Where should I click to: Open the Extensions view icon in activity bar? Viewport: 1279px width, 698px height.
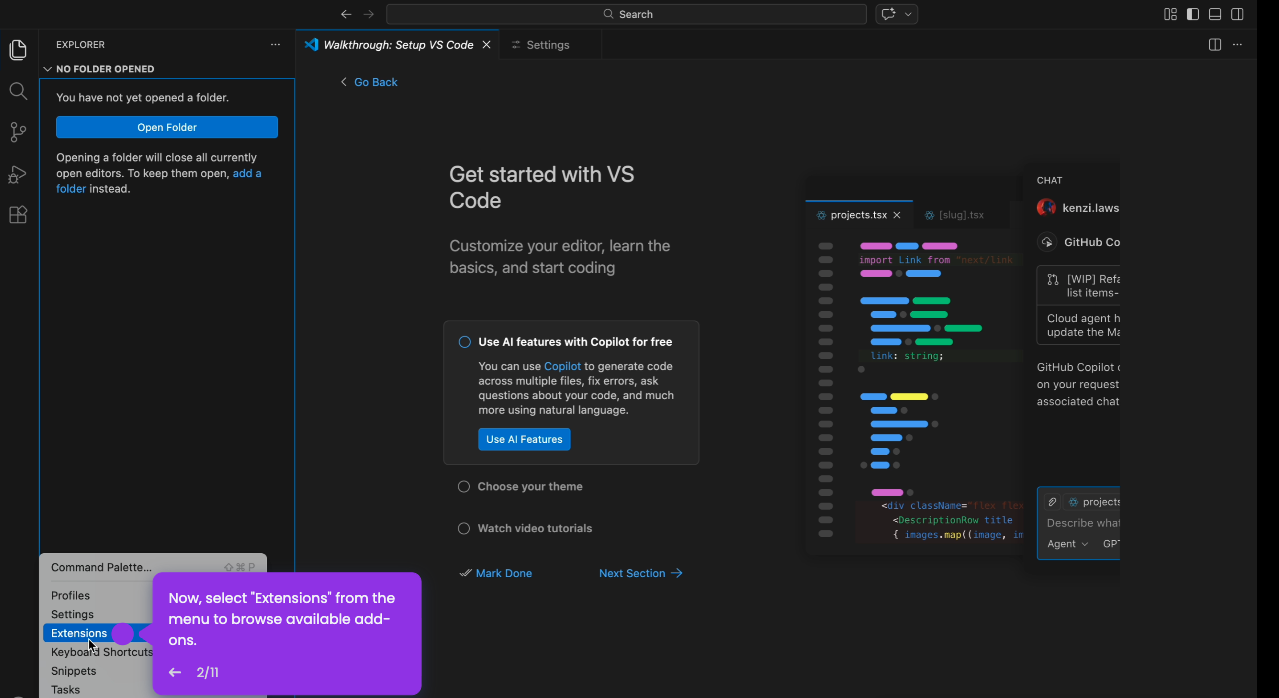[18, 215]
